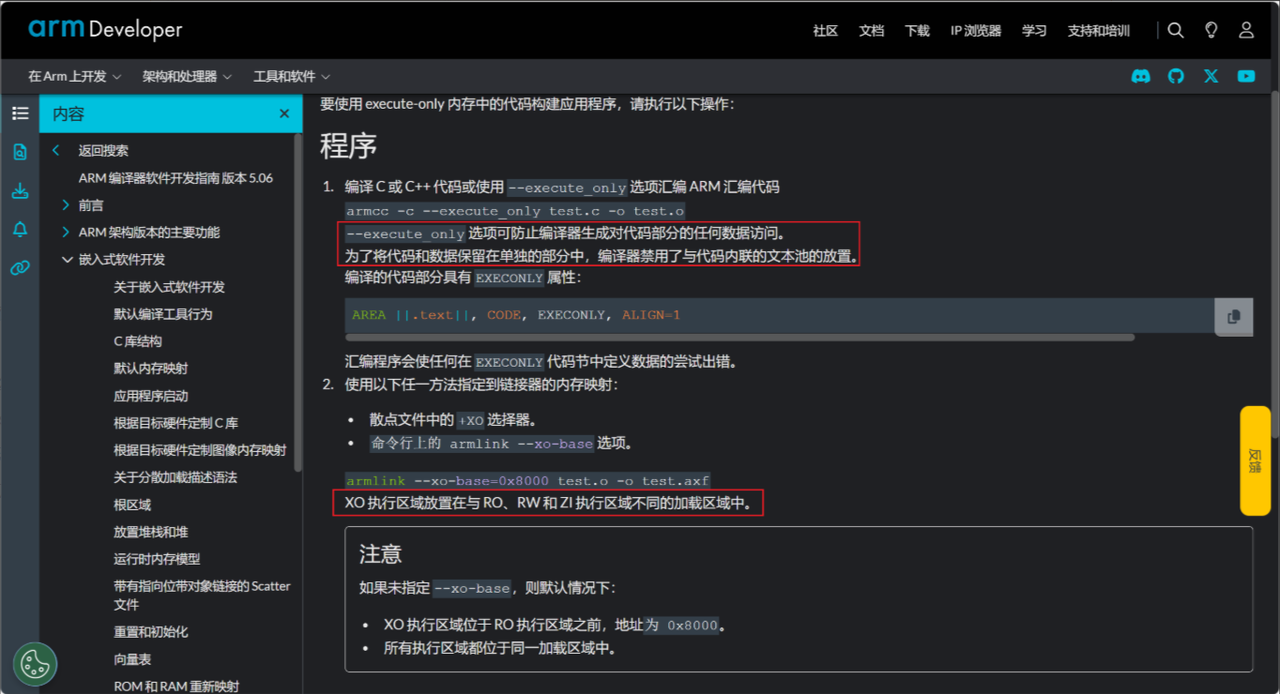Open the Discord community link icon
The width and height of the screenshot is (1280, 694).
pos(1141,76)
